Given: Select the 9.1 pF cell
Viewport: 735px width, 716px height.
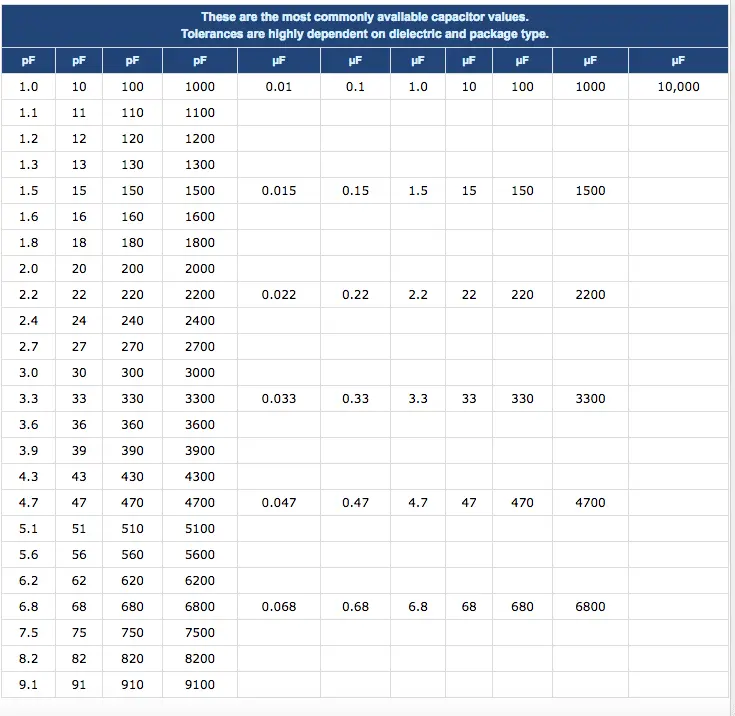Looking at the screenshot, I should click(x=28, y=685).
